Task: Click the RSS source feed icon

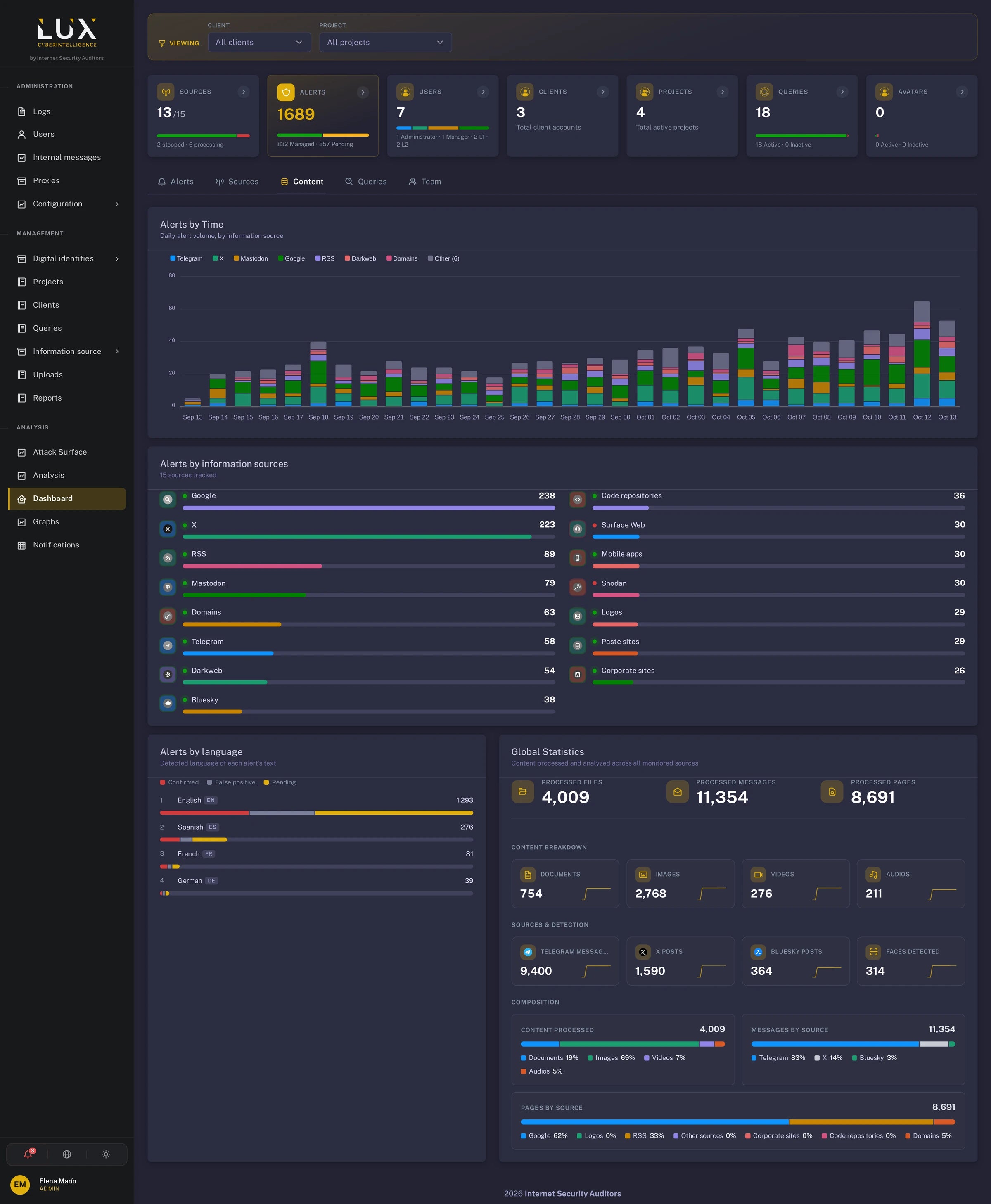Action: [168, 558]
